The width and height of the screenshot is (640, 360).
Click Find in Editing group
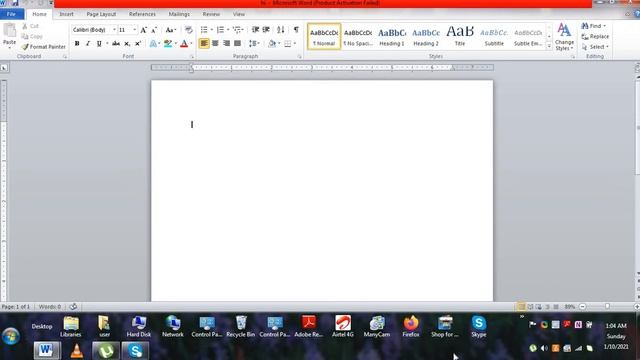594,26
